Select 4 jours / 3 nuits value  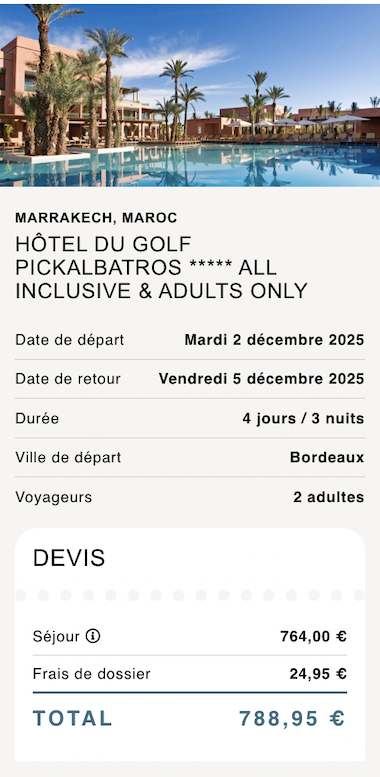click(x=303, y=418)
